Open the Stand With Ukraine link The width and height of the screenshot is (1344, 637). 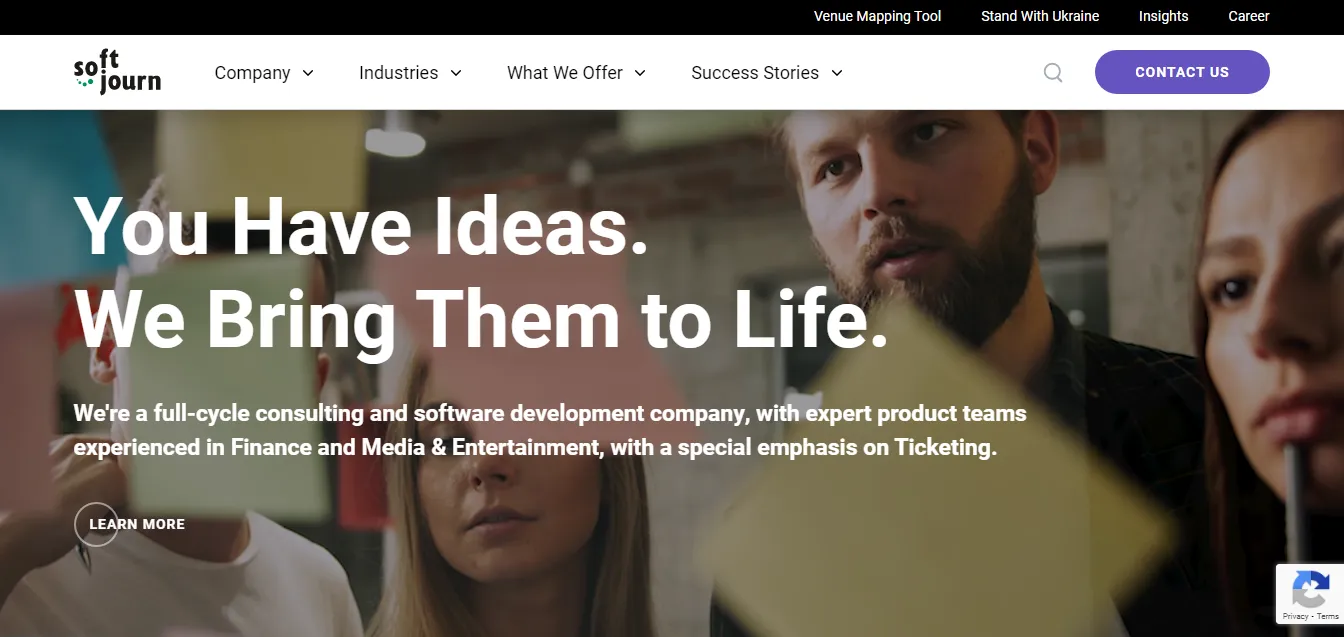pyautogui.click(x=1040, y=16)
